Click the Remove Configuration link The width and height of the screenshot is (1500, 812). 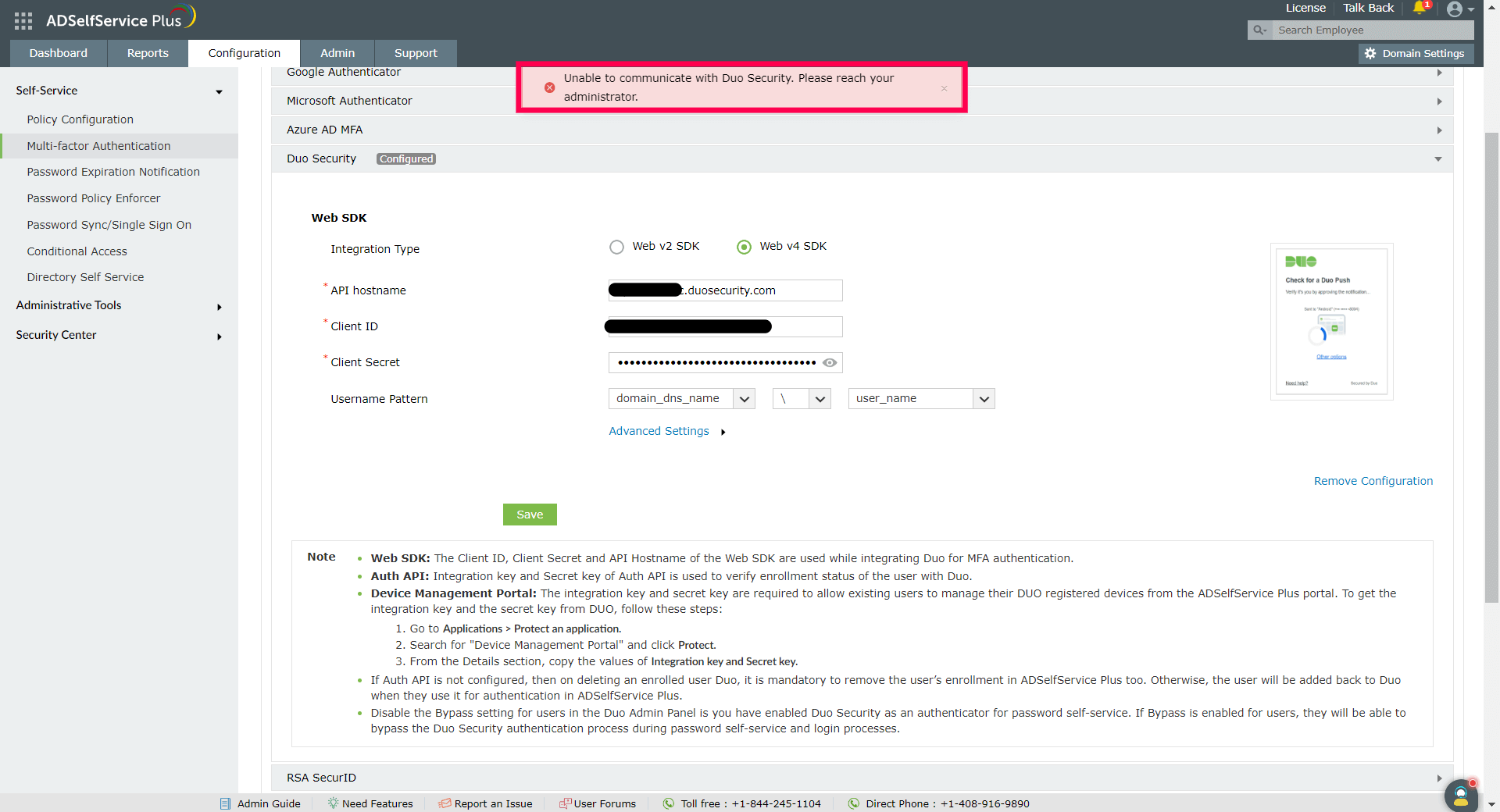click(1373, 480)
